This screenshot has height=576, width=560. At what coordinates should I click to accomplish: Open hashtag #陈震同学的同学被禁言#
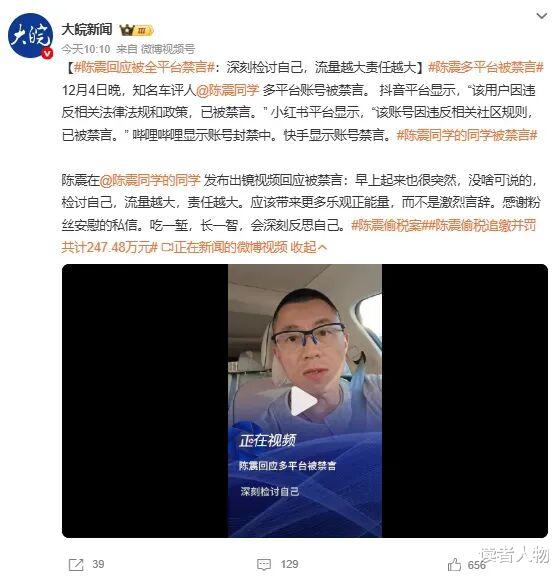click(467, 135)
